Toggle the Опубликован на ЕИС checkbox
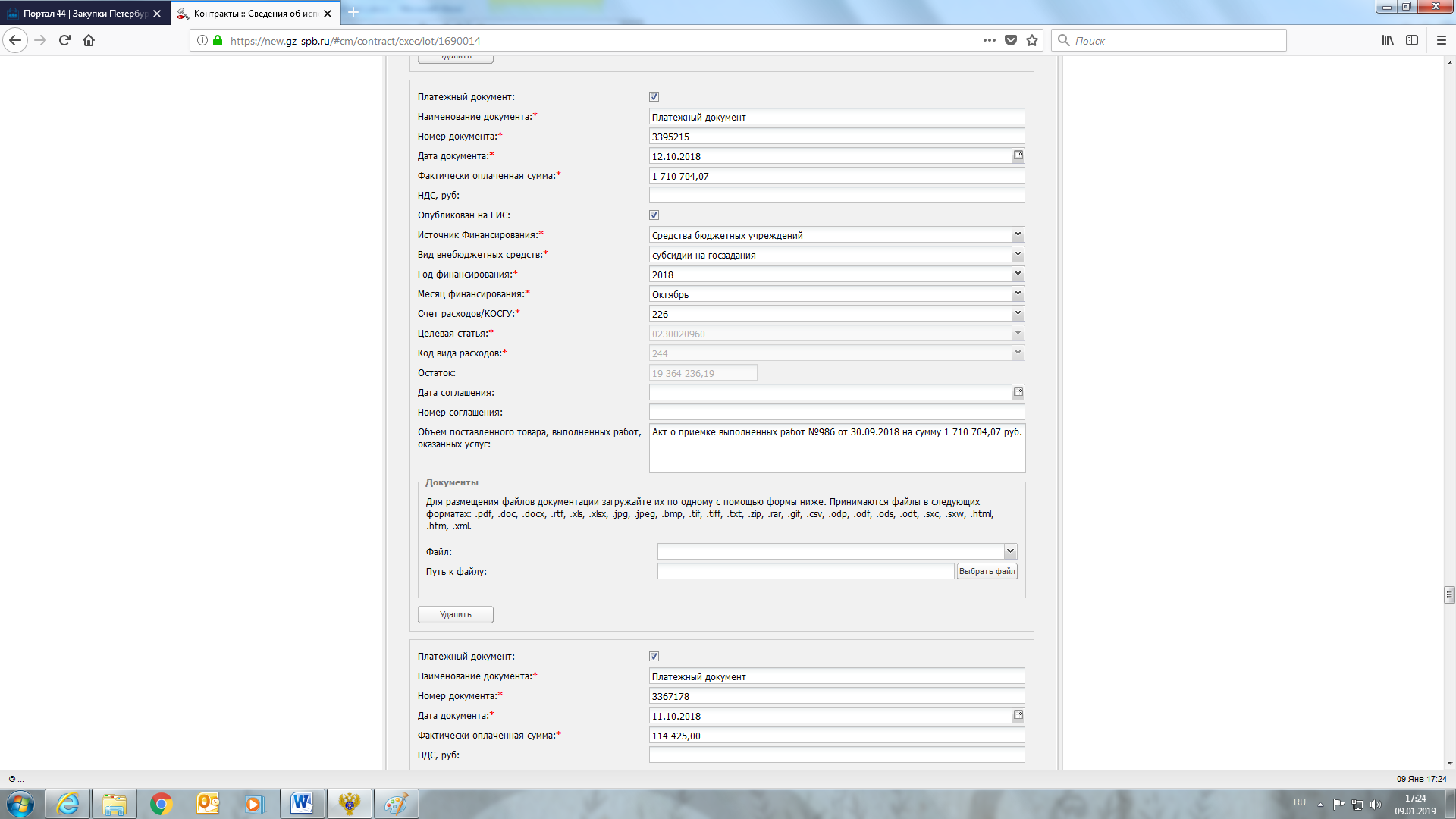This screenshot has width=1456, height=819. [x=654, y=215]
